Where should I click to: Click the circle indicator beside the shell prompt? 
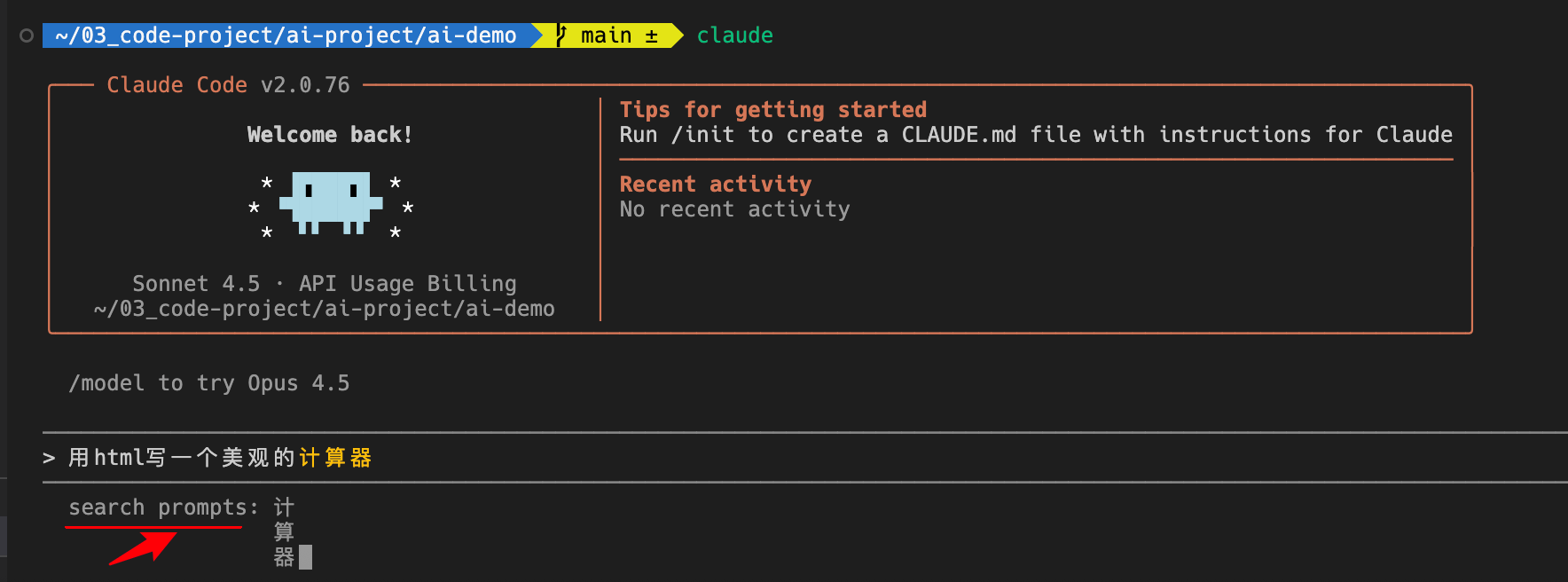[27, 35]
